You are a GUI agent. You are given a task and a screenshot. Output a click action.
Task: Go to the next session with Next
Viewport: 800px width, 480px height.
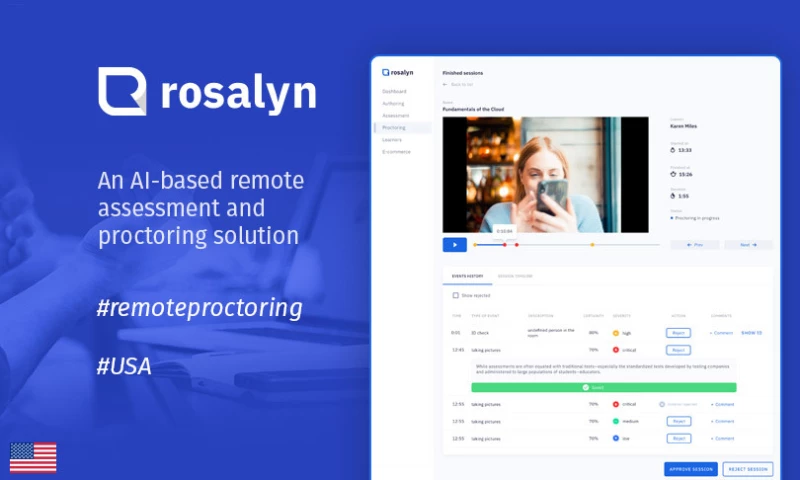[748, 245]
